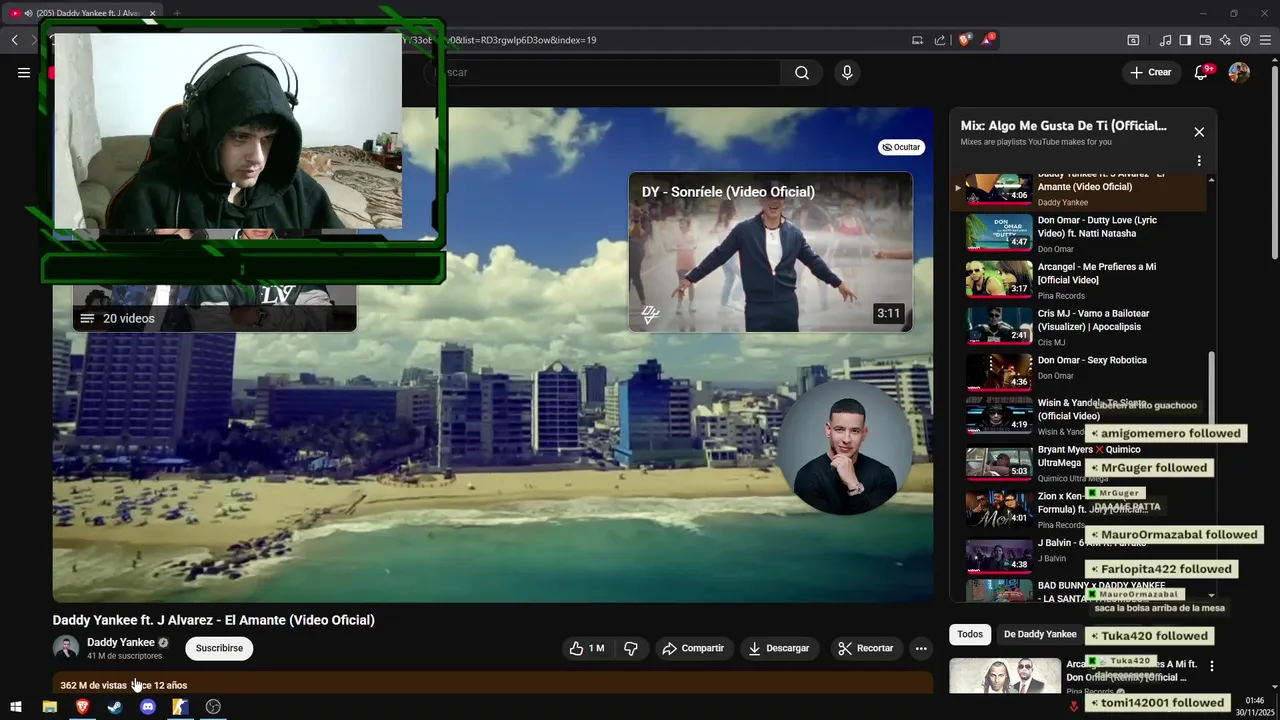Screen dimensions: 1280x720
Task: Open the Arcangel recommended video thumbnail
Action: 1005,676
